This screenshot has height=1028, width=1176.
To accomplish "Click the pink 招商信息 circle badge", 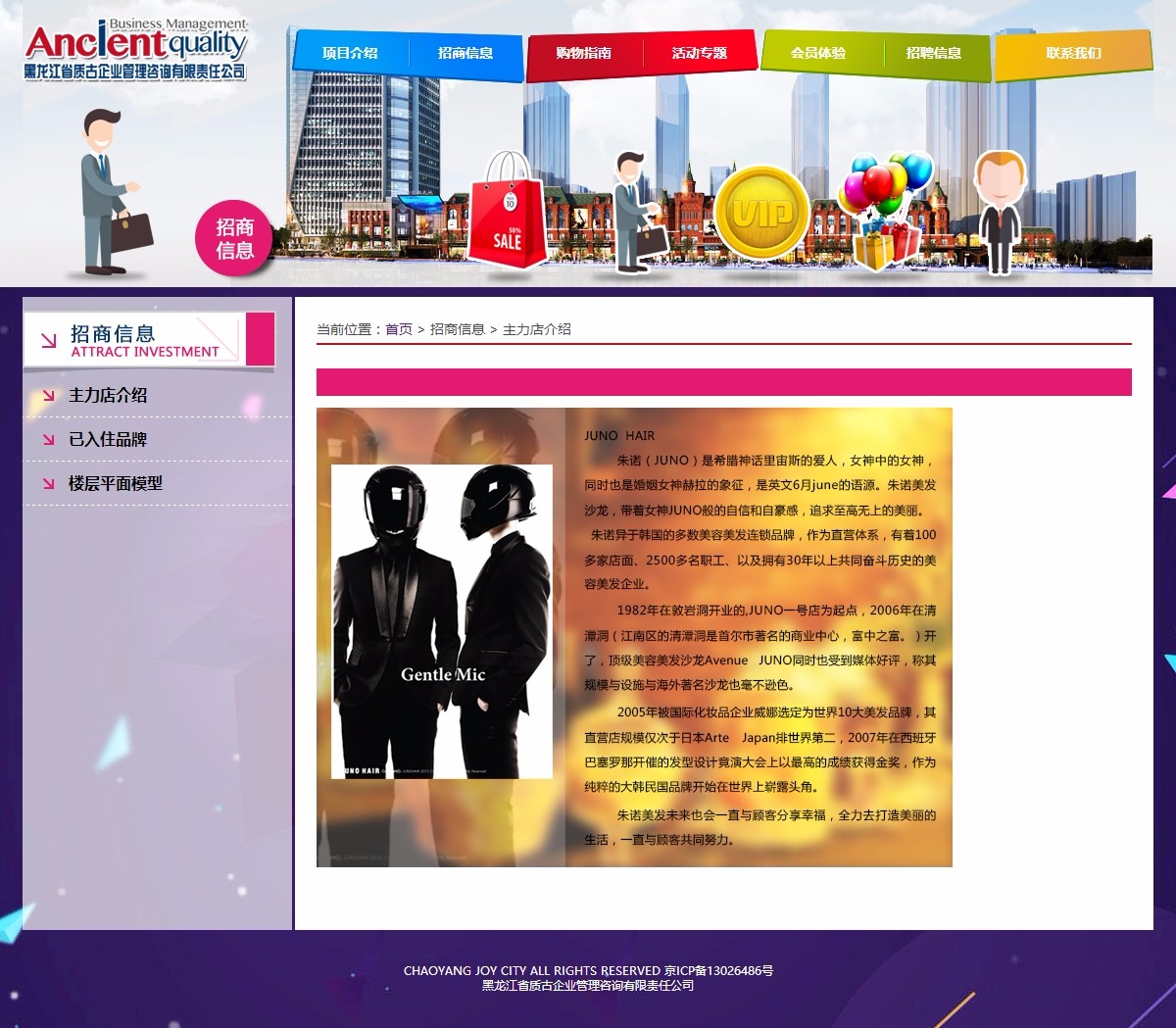I will [x=234, y=239].
